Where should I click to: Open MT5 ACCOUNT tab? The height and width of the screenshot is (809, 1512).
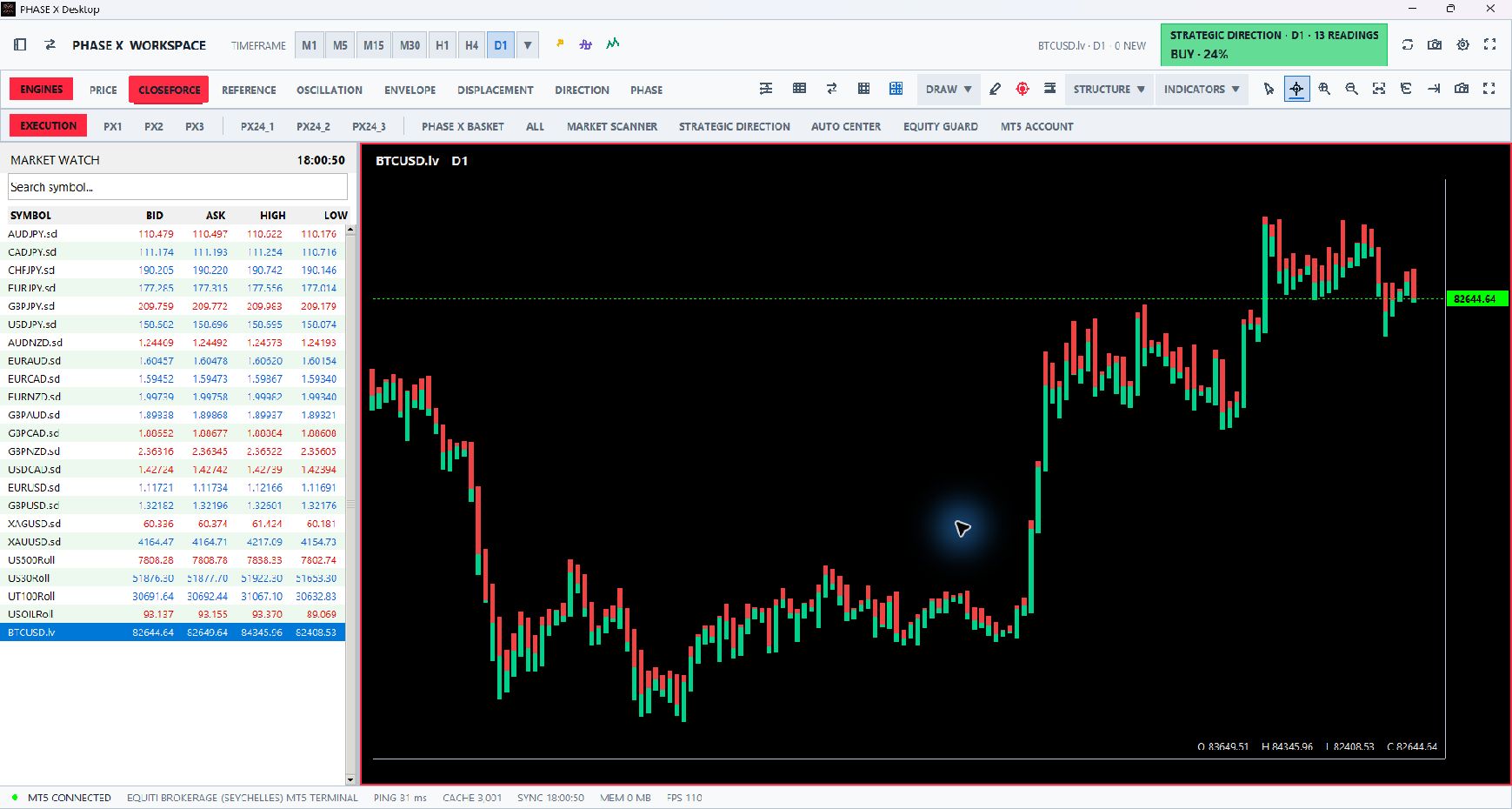(x=1036, y=126)
